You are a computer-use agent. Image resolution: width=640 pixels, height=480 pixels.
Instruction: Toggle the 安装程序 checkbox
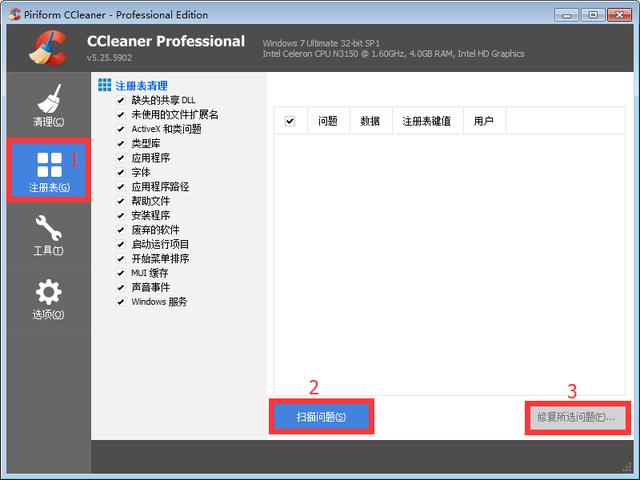click(121, 215)
